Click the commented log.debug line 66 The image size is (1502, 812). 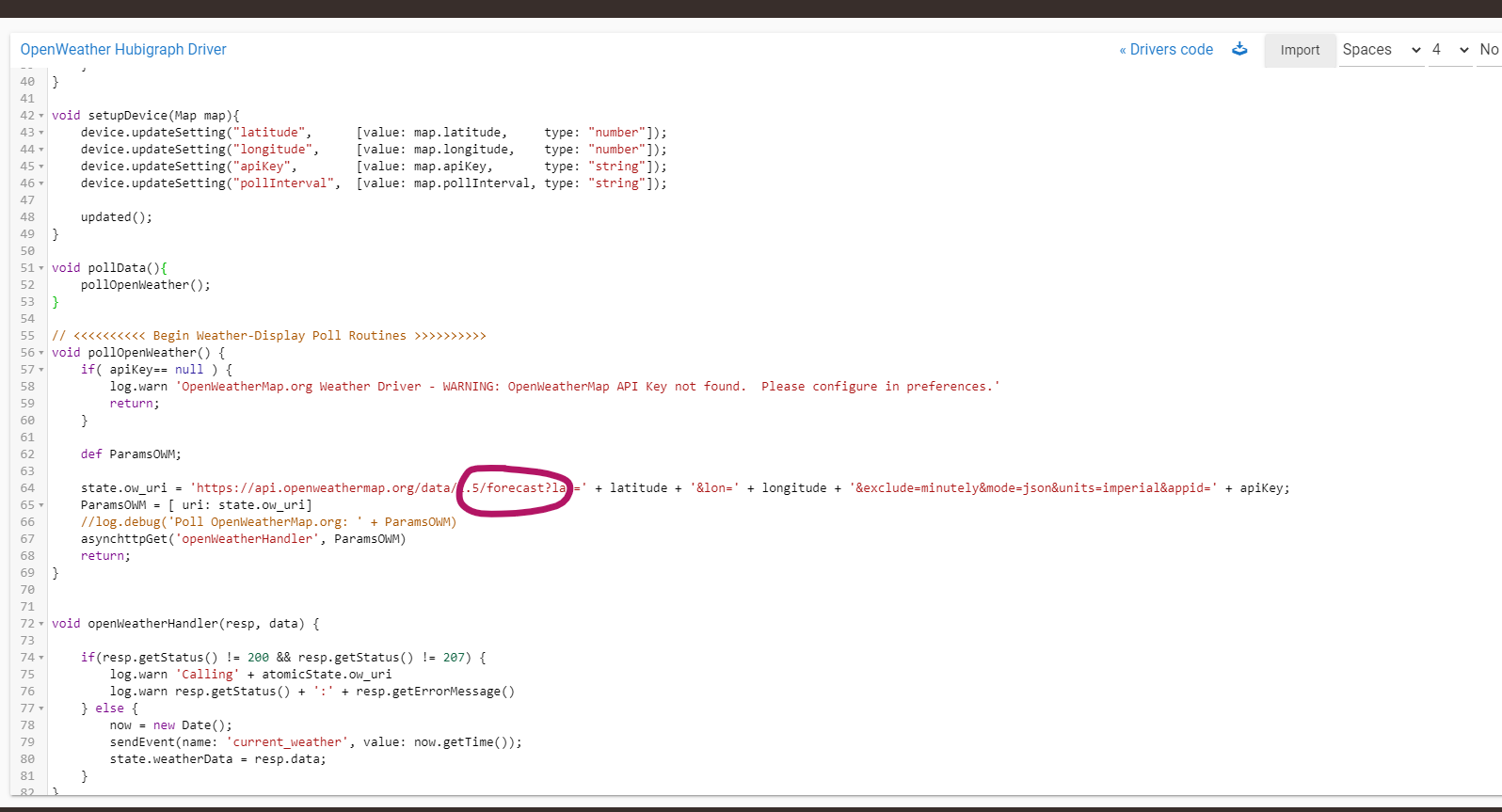pyautogui.click(x=268, y=522)
